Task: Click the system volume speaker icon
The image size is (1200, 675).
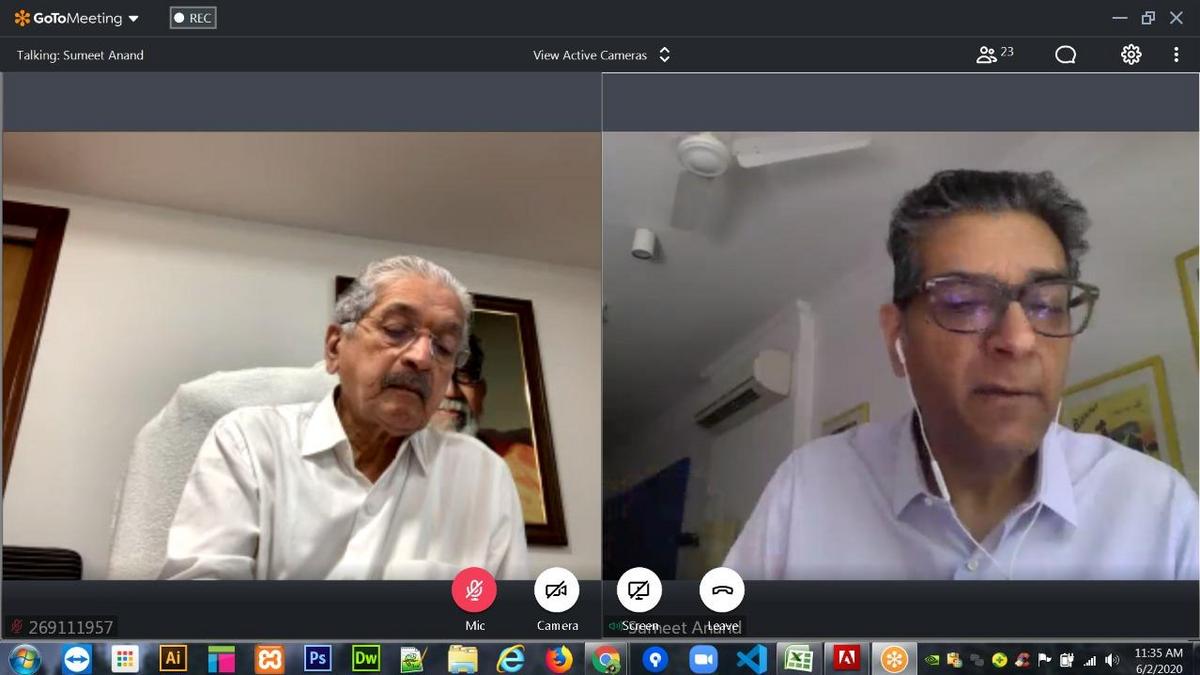Action: [1113, 660]
